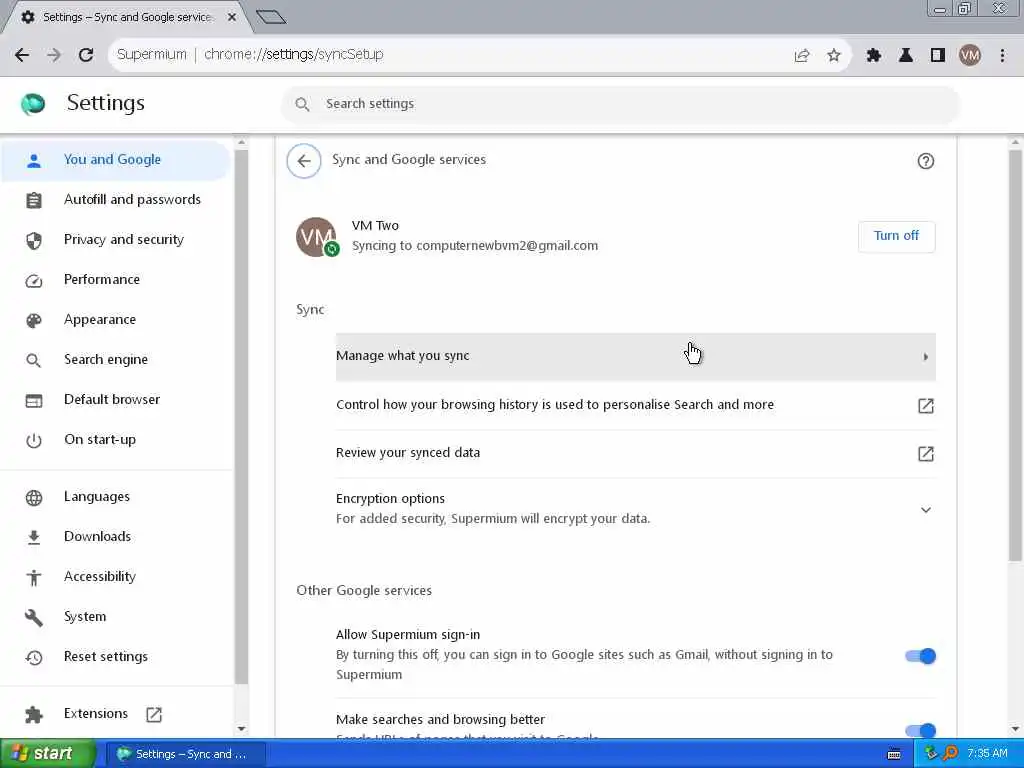The image size is (1024, 768).
Task: Click the syncing email address text
Action: 507,246
